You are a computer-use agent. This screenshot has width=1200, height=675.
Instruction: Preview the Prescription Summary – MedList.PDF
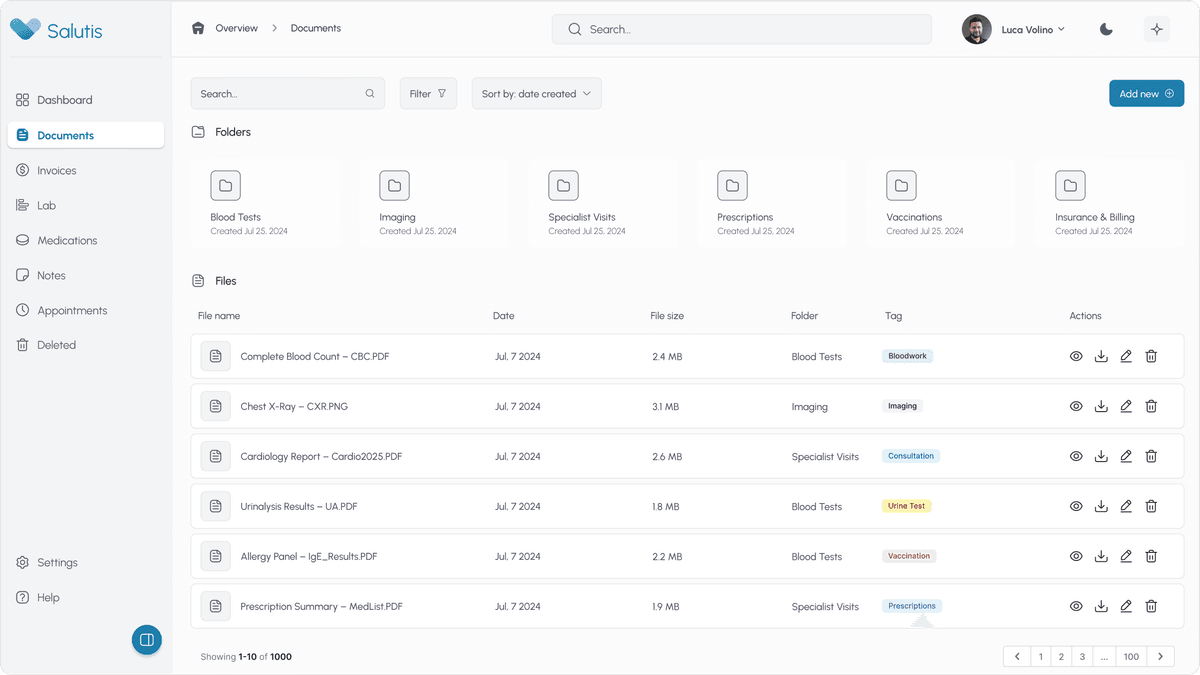coord(1076,606)
